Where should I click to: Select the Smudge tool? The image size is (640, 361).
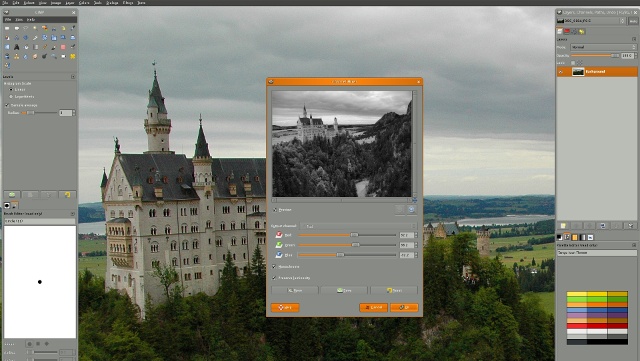35,56
